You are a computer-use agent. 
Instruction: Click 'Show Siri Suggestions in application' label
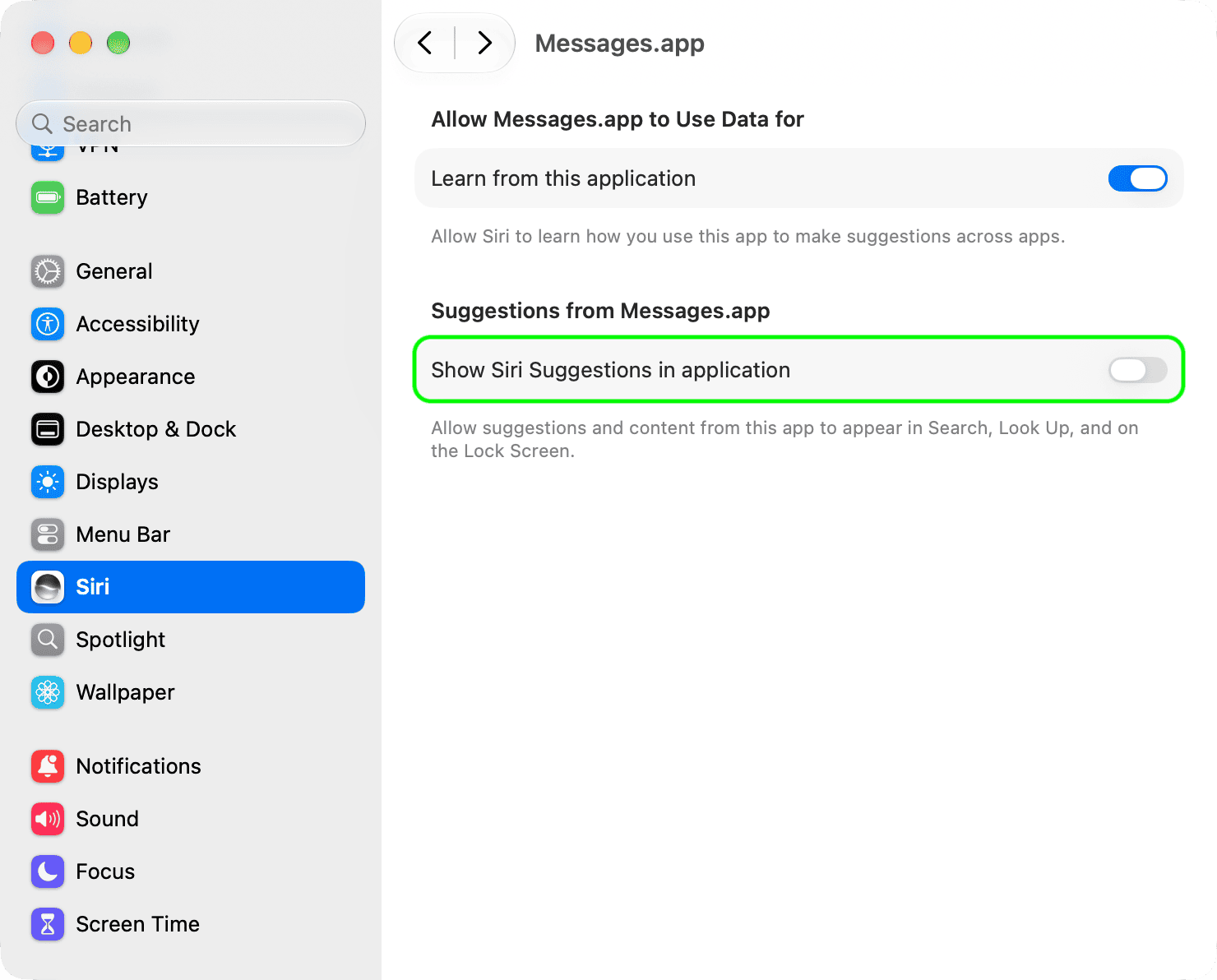610,370
